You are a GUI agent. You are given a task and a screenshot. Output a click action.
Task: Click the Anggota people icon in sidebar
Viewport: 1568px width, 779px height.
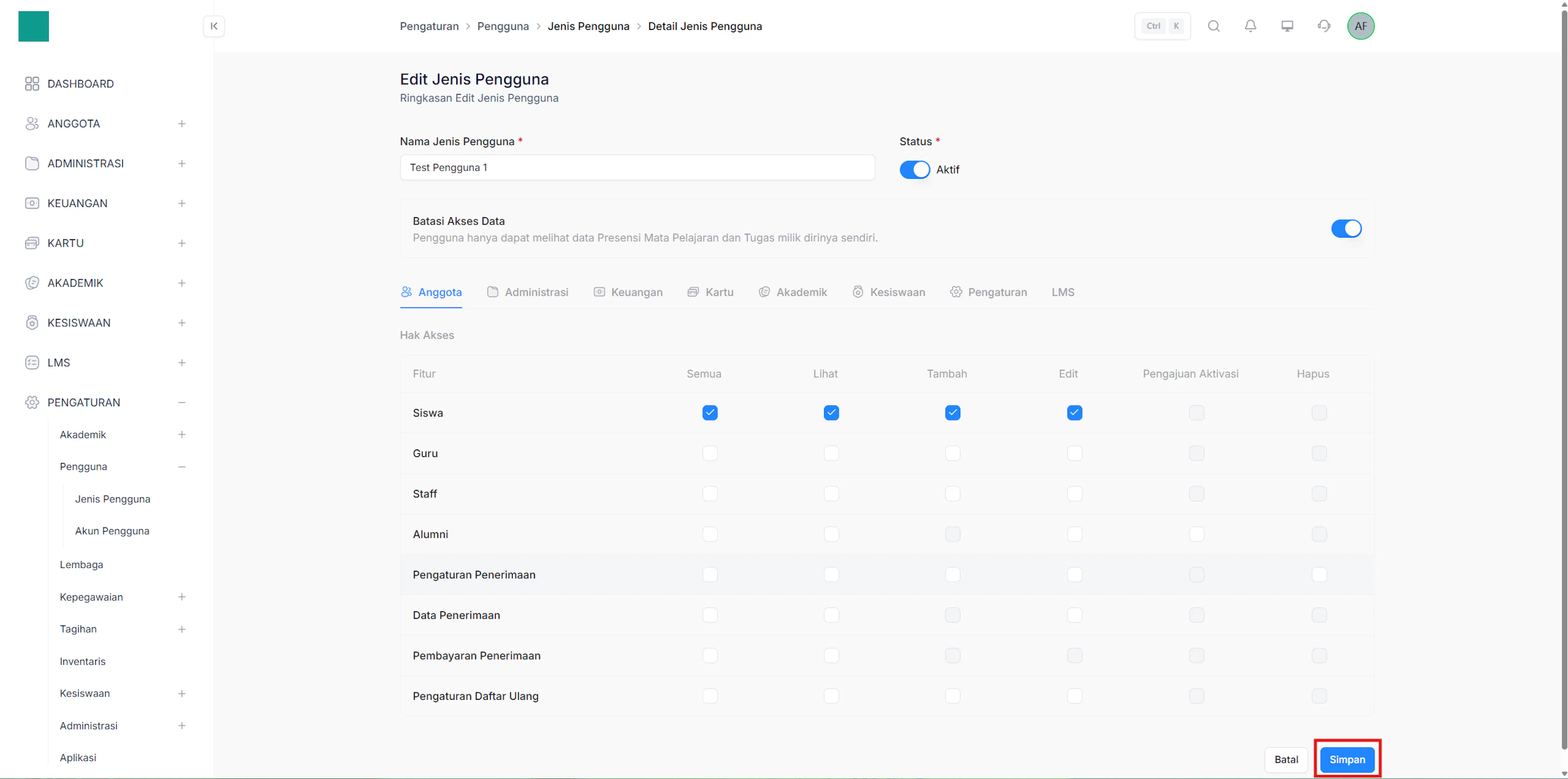point(32,124)
